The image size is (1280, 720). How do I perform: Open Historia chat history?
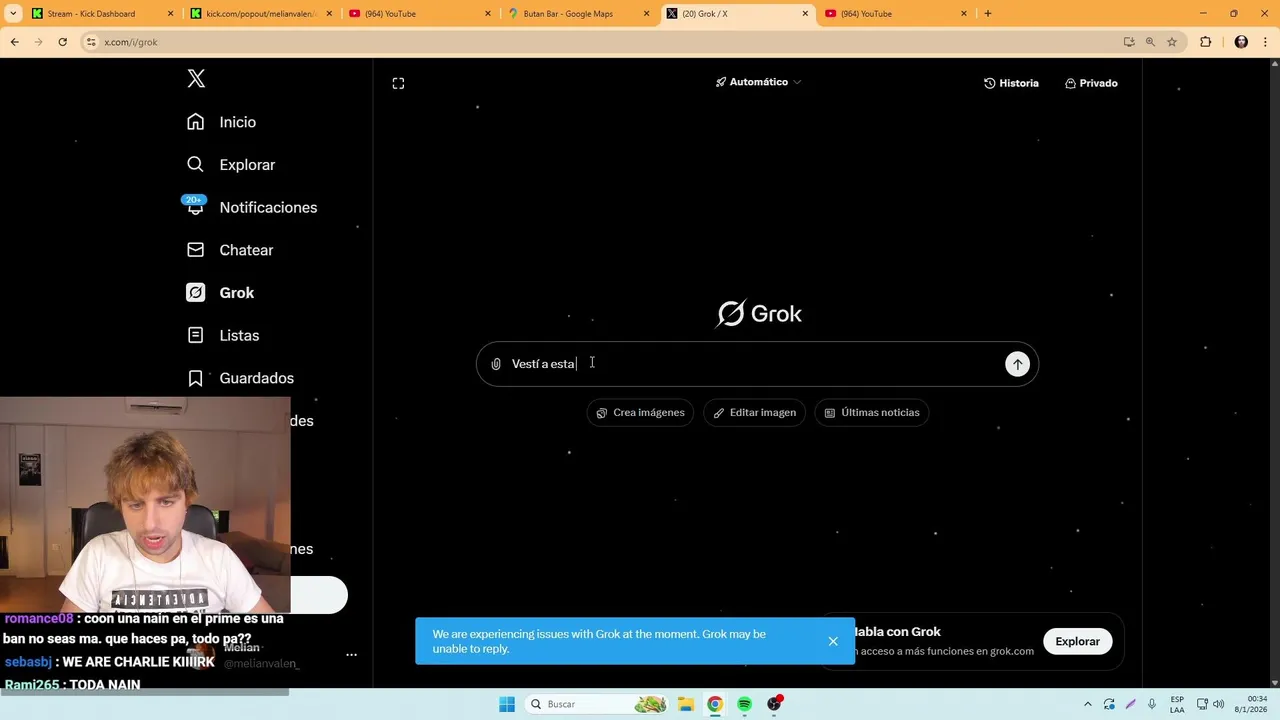pyautogui.click(x=1011, y=83)
